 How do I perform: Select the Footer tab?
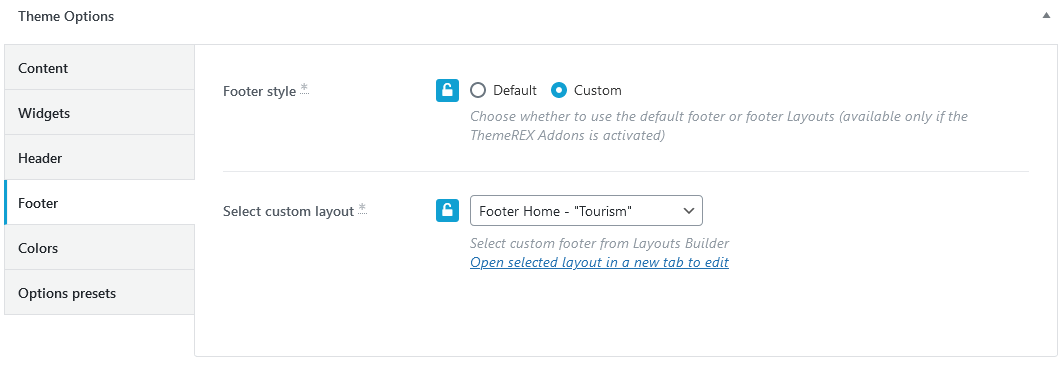pos(100,203)
